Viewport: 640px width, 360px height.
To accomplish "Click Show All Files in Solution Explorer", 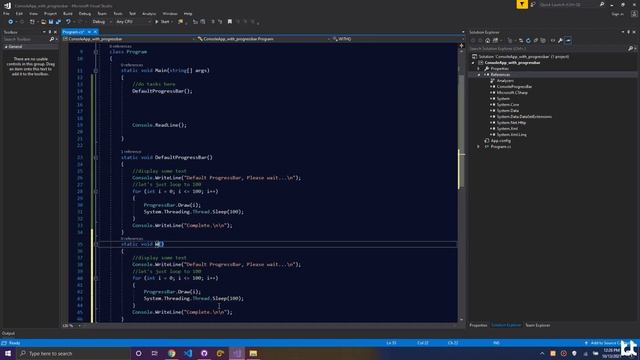I will point(543,40).
